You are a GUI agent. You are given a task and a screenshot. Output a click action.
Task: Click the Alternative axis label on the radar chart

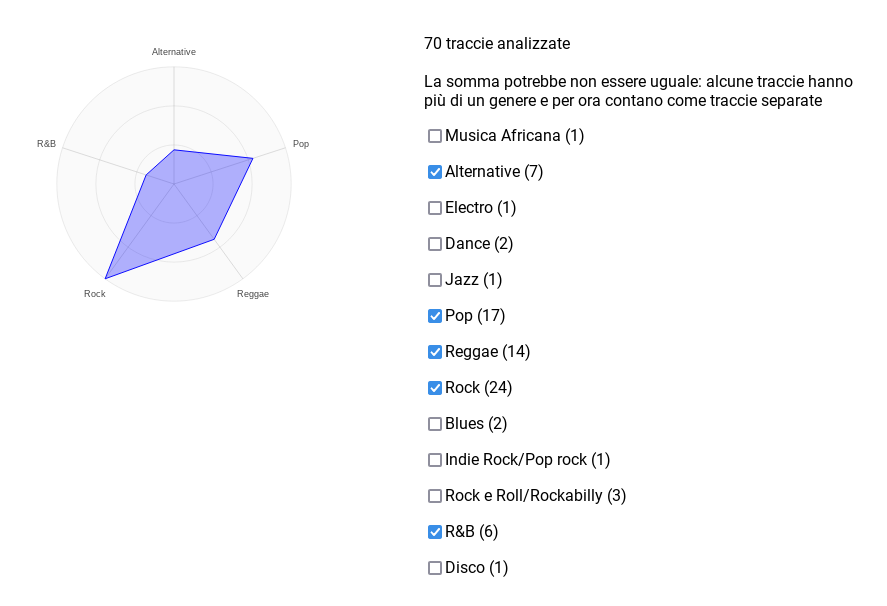tap(173, 51)
